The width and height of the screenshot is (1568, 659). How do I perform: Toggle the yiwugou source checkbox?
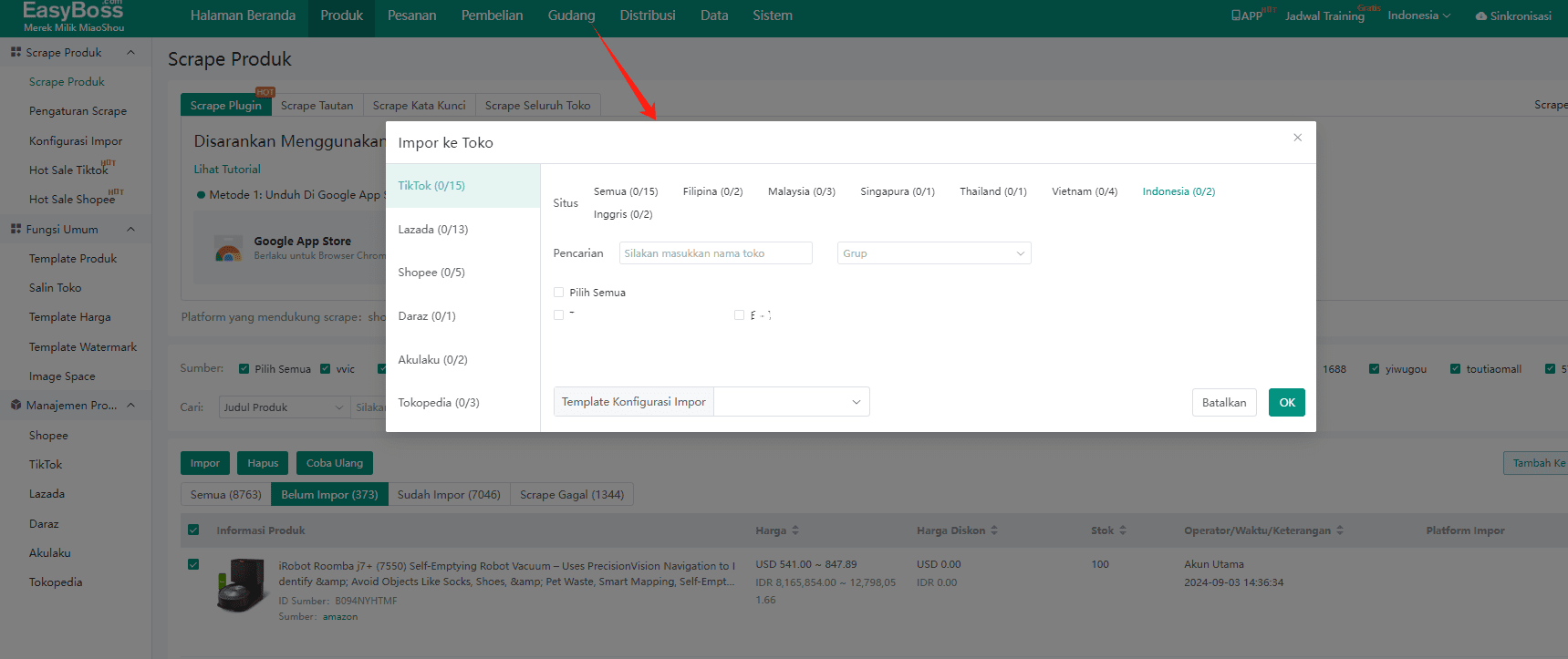pyautogui.click(x=1374, y=369)
